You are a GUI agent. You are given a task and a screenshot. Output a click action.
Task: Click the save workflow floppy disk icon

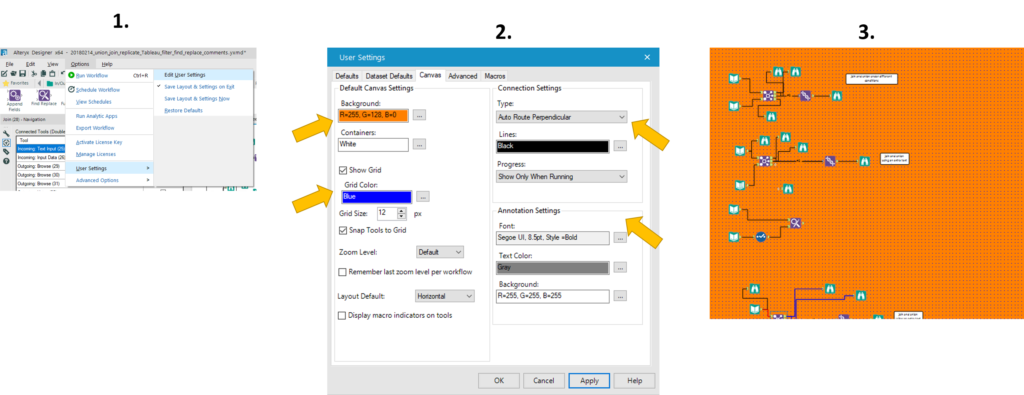click(22, 74)
